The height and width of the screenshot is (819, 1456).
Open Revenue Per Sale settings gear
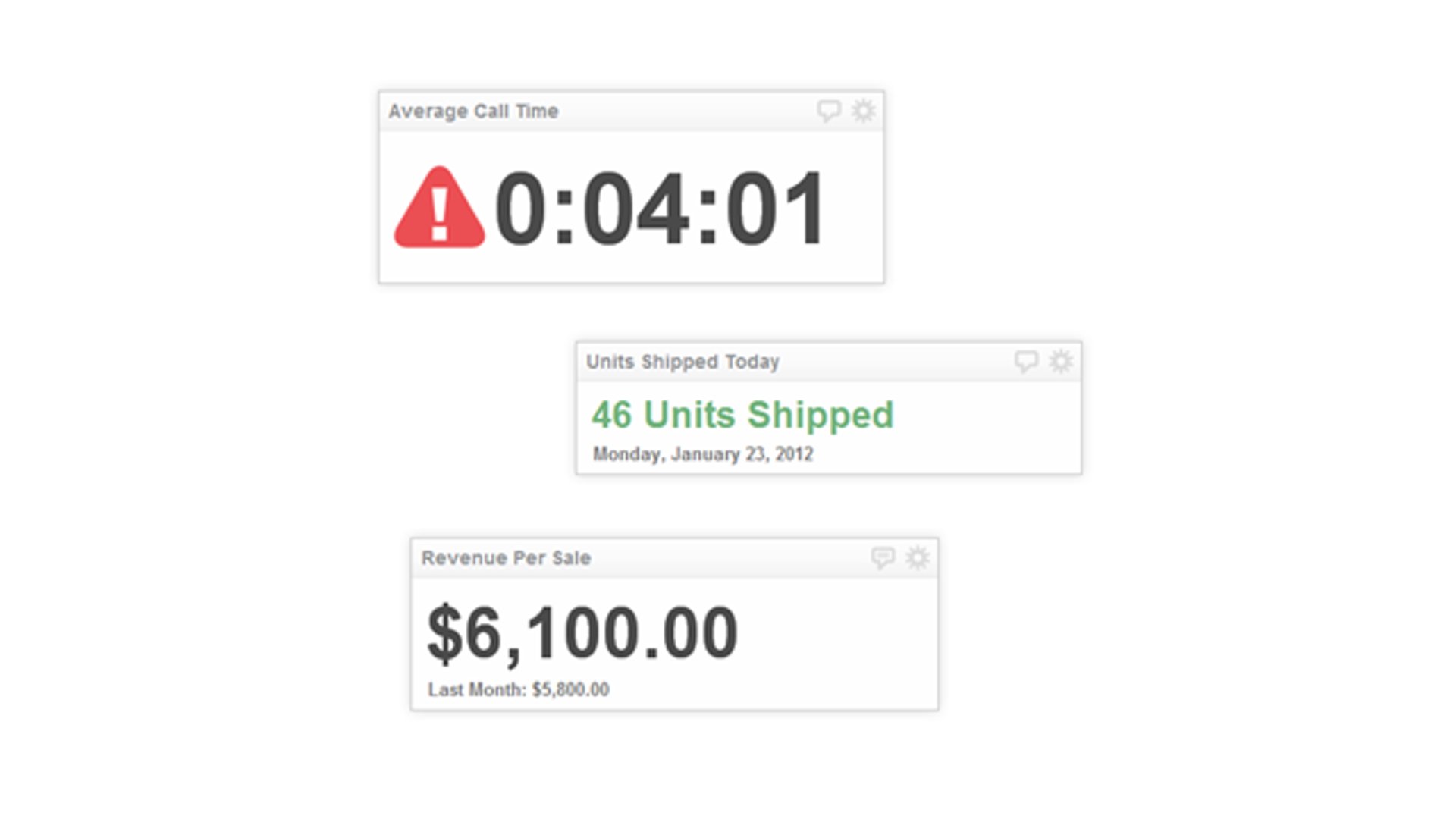[x=917, y=557]
